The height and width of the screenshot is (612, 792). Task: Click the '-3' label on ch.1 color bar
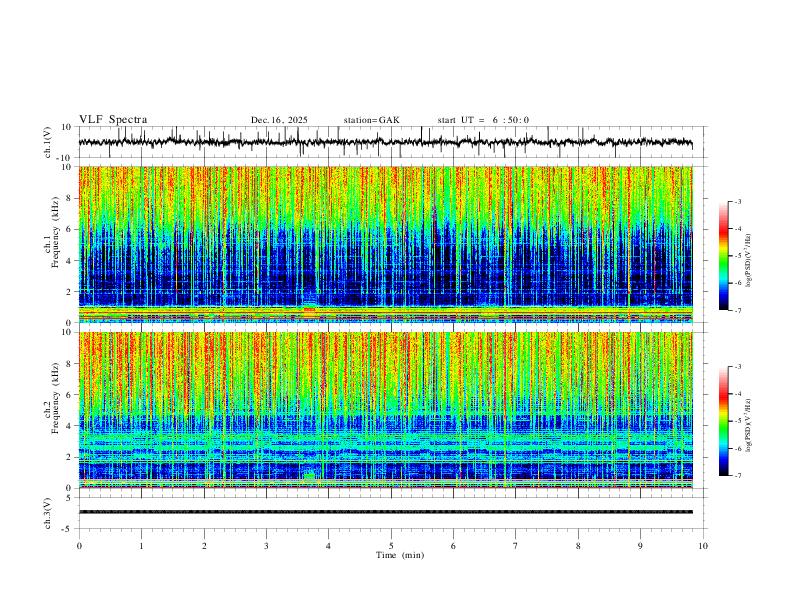pos(737,201)
